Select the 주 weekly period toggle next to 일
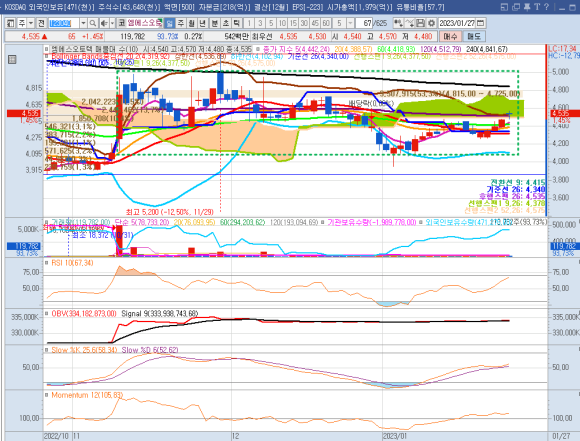The height and width of the screenshot is (441, 580). tap(181, 23)
